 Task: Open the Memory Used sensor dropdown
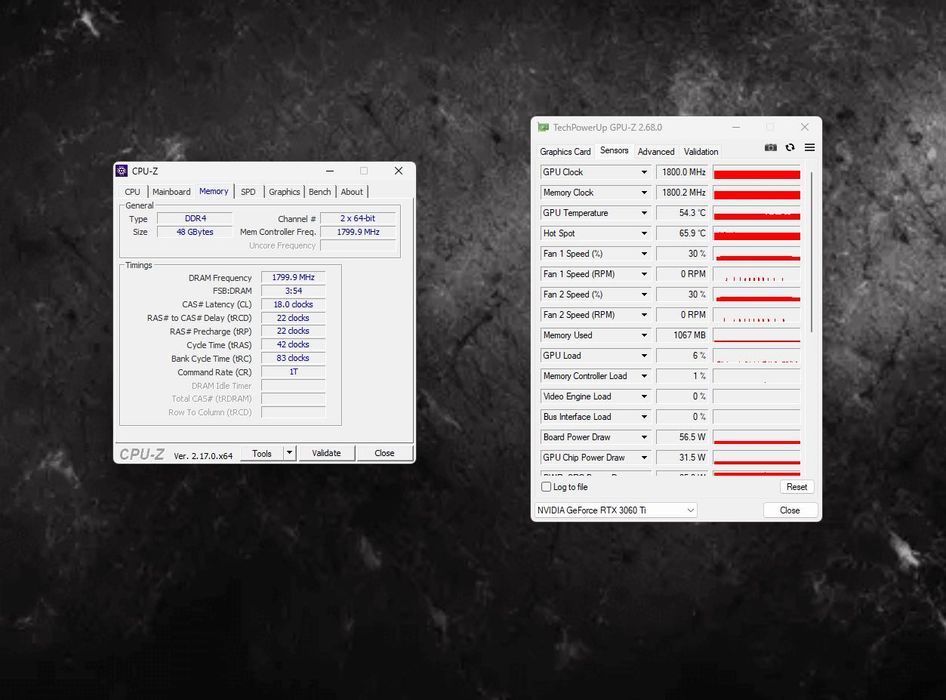tap(644, 335)
